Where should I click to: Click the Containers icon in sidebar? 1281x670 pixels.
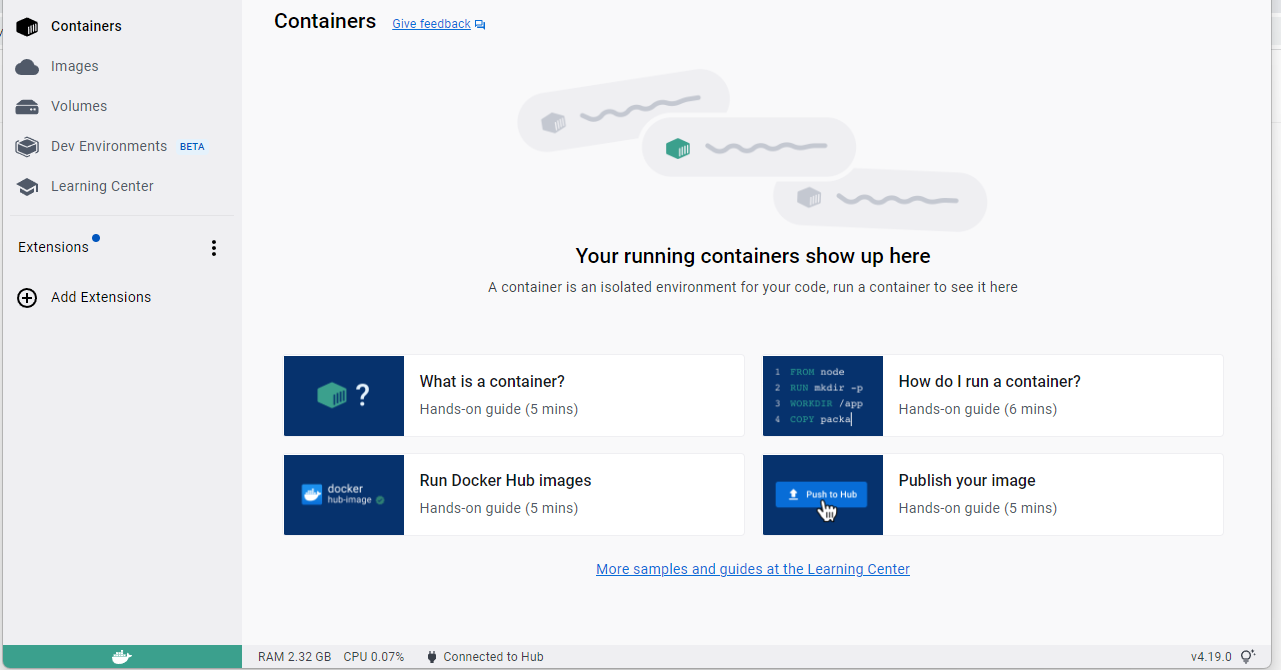click(x=27, y=26)
